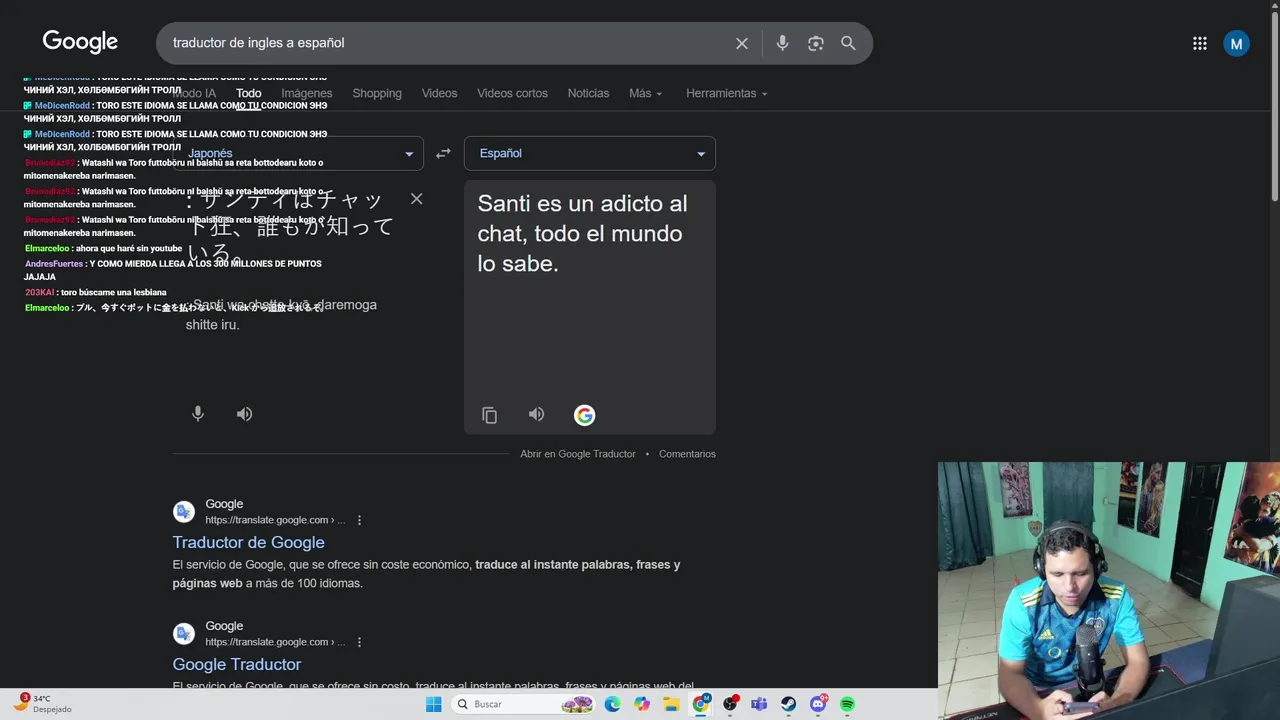Start voice search with the microphone icon
Screen dimensions: 1280x720
782,43
